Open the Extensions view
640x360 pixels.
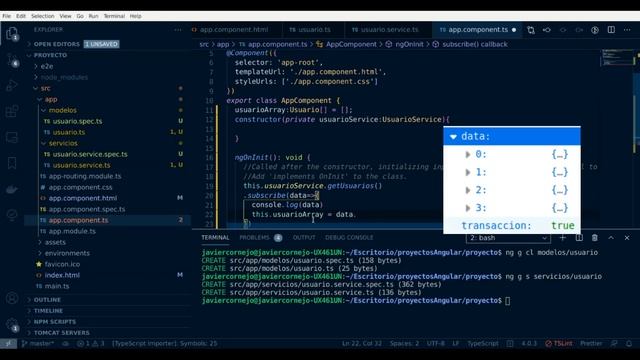[12, 111]
